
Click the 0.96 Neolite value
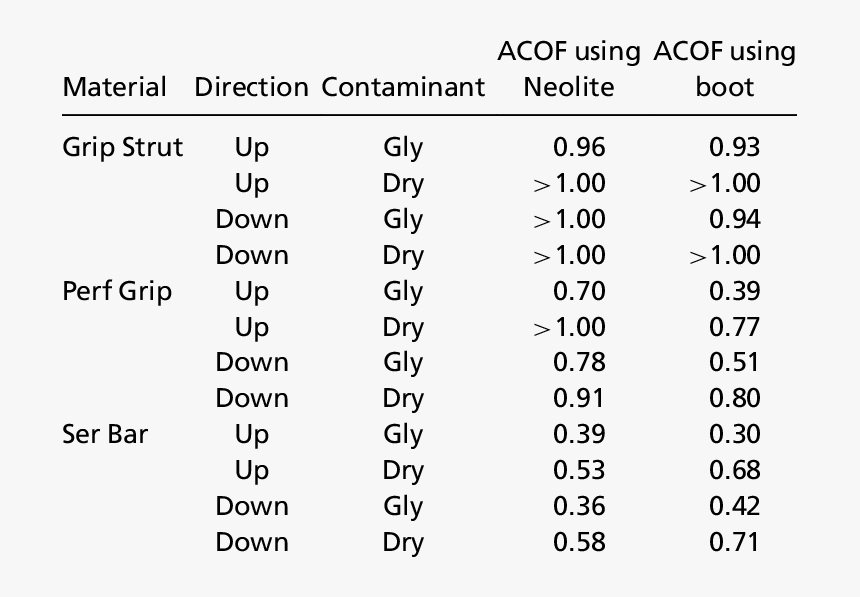(579, 147)
